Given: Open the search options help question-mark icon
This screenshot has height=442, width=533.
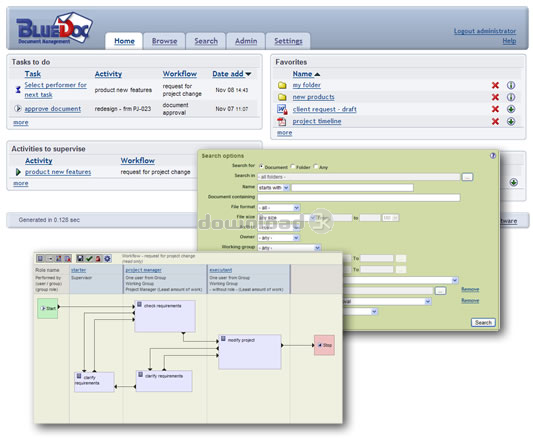Looking at the screenshot, I should [x=493, y=156].
